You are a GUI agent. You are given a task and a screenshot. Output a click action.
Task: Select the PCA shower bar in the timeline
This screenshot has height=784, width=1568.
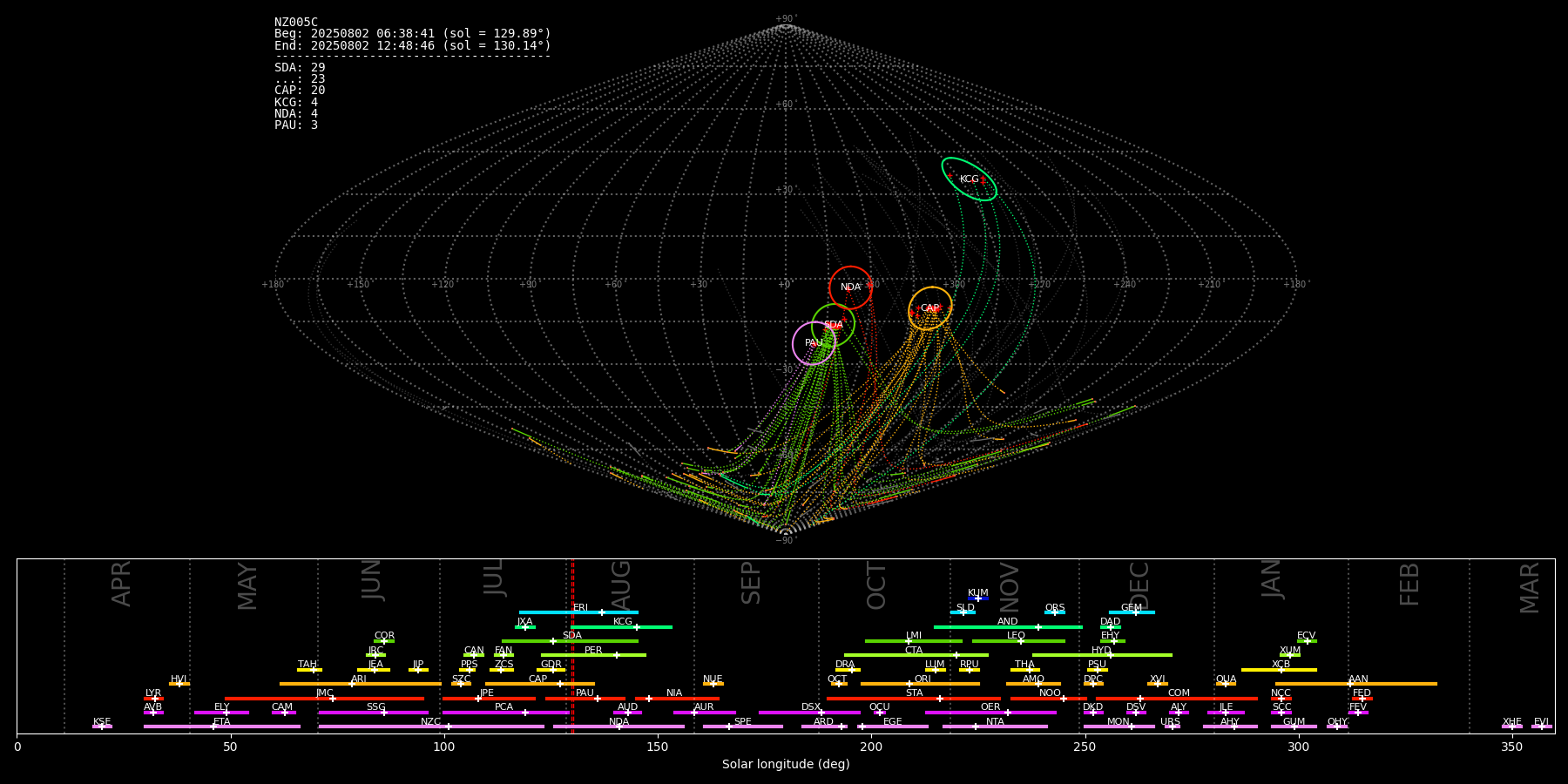[x=505, y=713]
